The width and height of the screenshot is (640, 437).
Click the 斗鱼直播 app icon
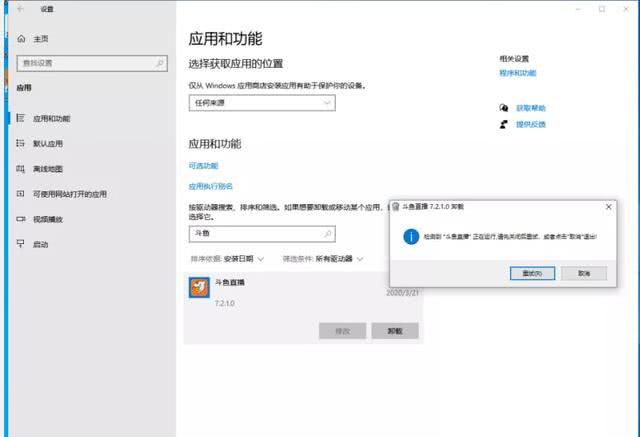199,288
